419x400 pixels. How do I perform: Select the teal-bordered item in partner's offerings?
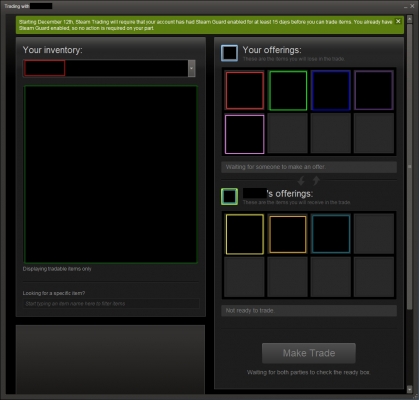coord(331,234)
